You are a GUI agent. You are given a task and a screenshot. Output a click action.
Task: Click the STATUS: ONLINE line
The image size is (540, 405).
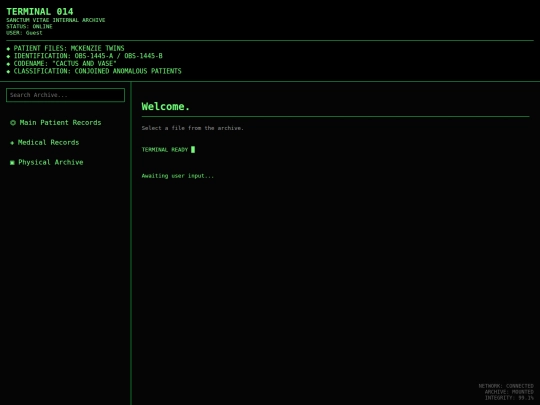[x=29, y=27]
